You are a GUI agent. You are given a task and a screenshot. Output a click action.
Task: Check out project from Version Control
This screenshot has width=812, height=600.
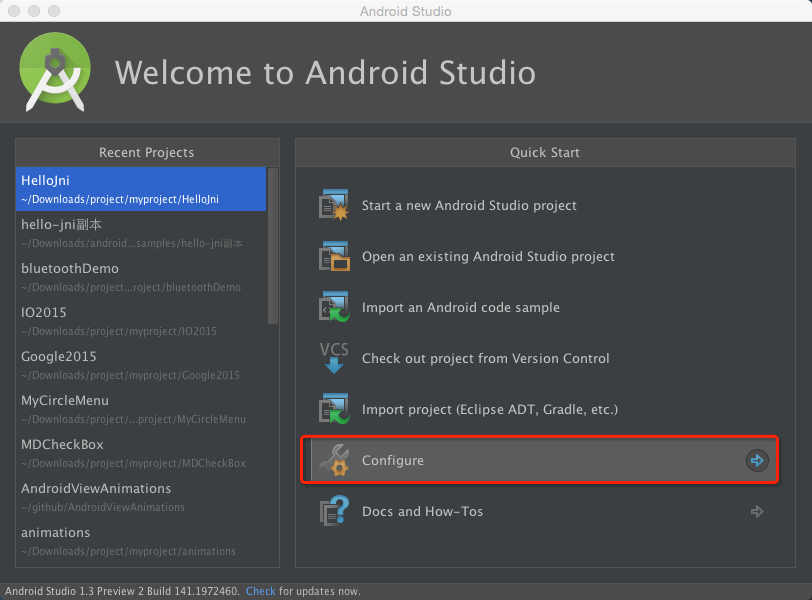pos(486,358)
